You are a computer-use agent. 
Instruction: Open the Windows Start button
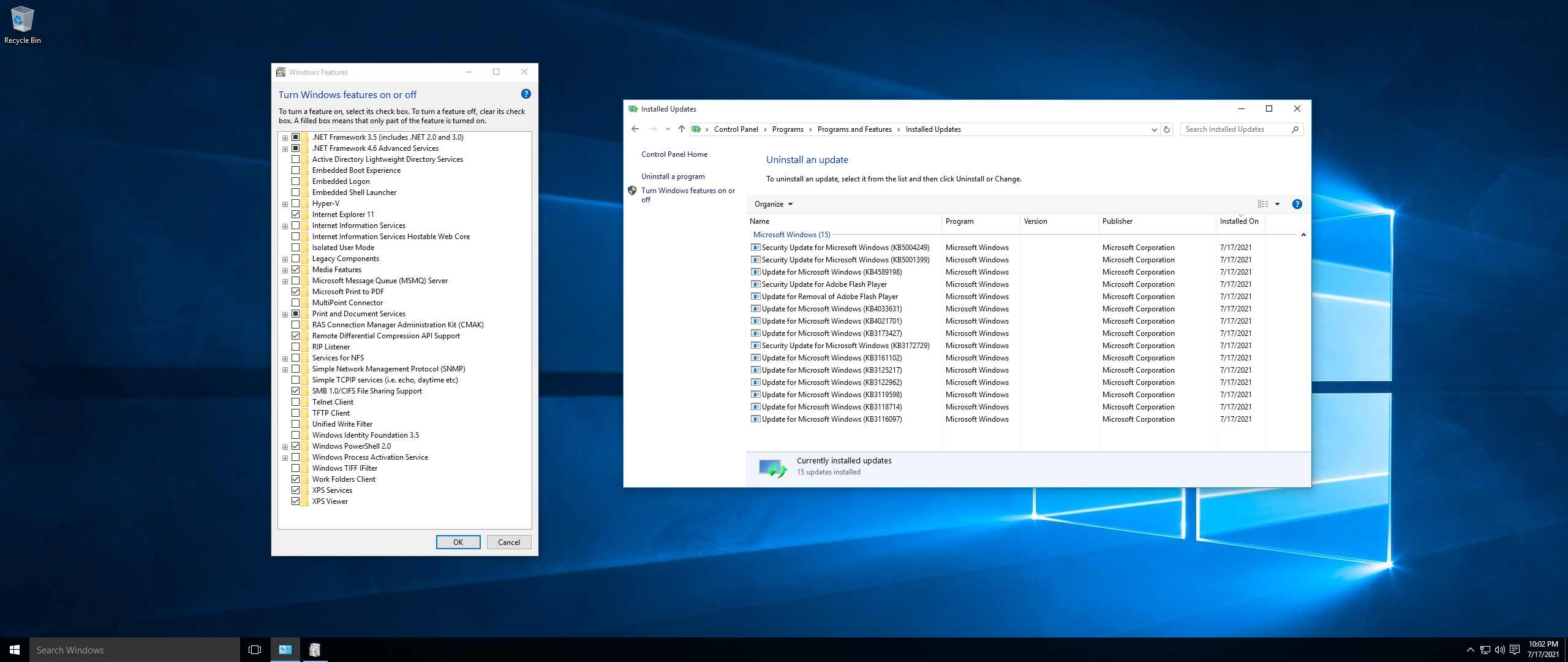[15, 650]
